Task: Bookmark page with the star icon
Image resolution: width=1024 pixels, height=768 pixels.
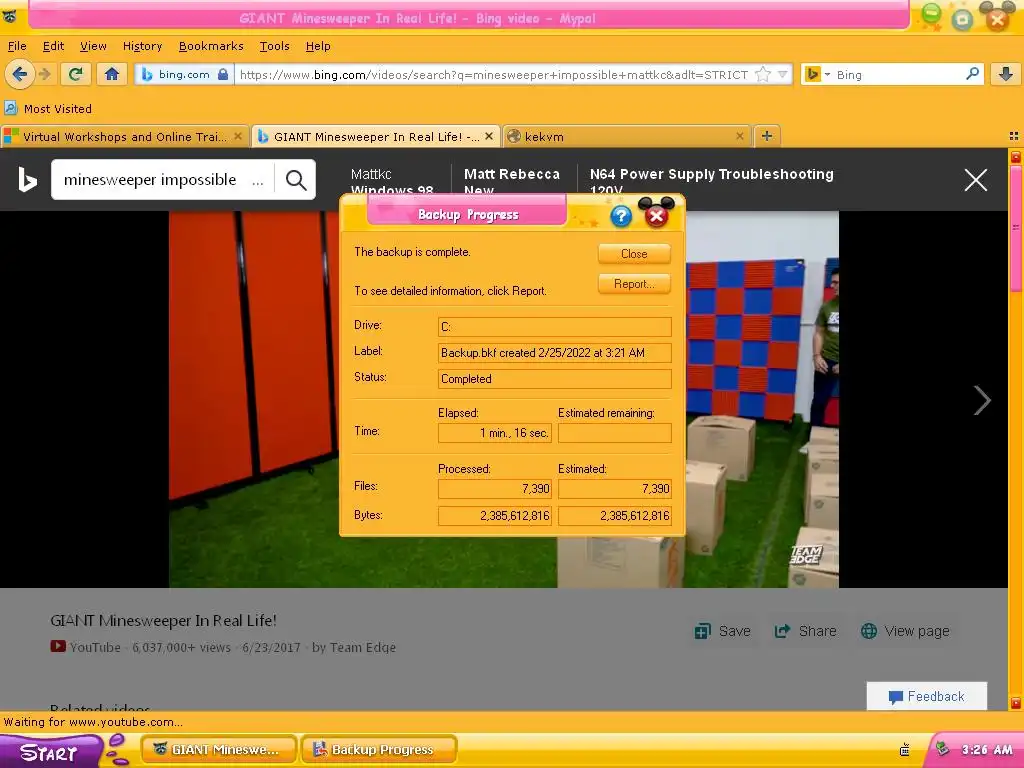Action: (763, 74)
